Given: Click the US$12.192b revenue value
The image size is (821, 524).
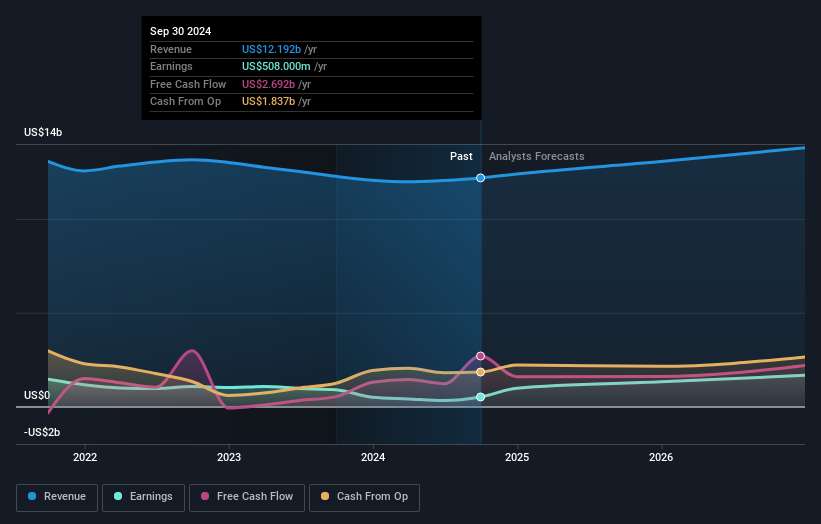Looking at the screenshot, I should (x=271, y=49).
